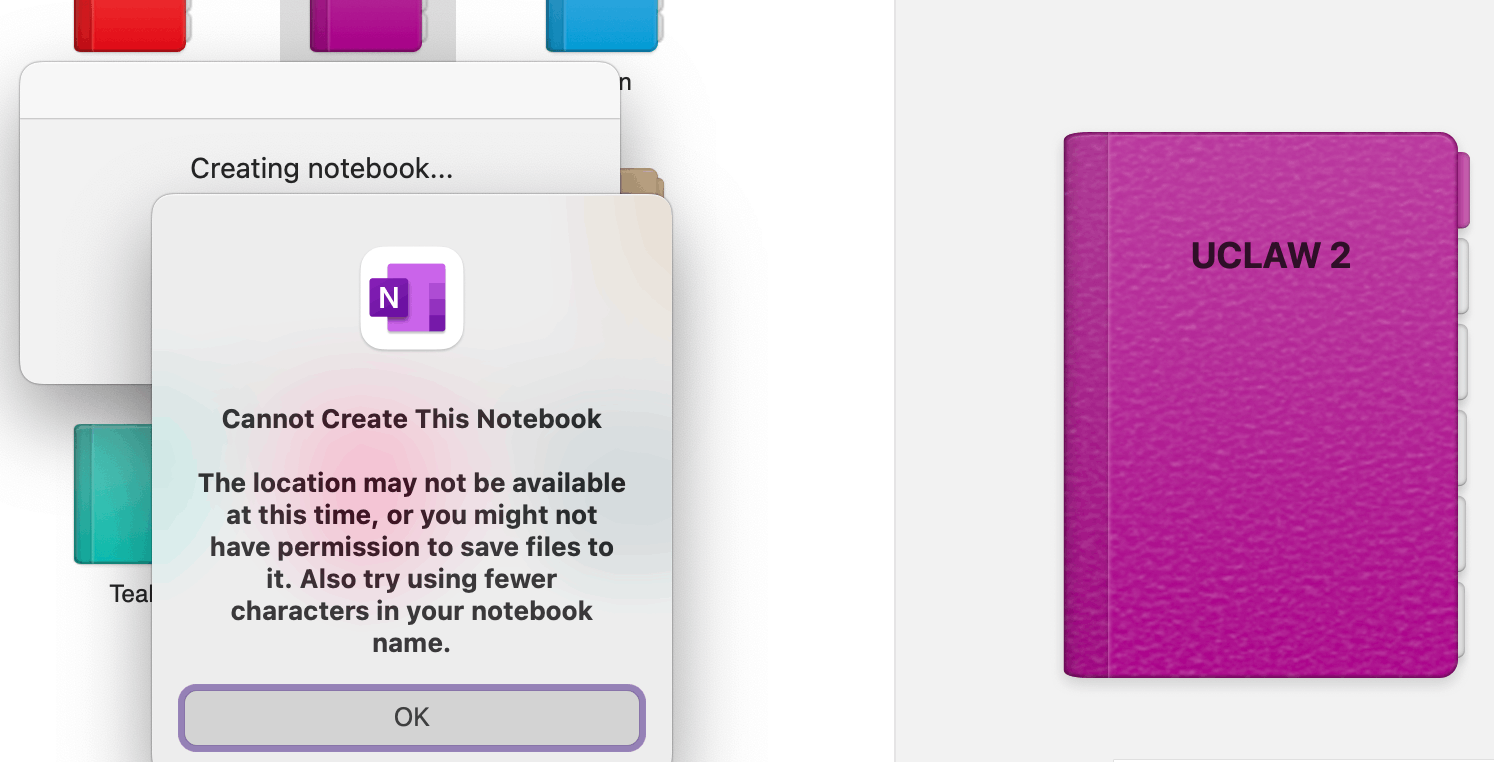This screenshot has height=762, width=1494.
Task: Select the magenta notebook color
Action: click(368, 25)
